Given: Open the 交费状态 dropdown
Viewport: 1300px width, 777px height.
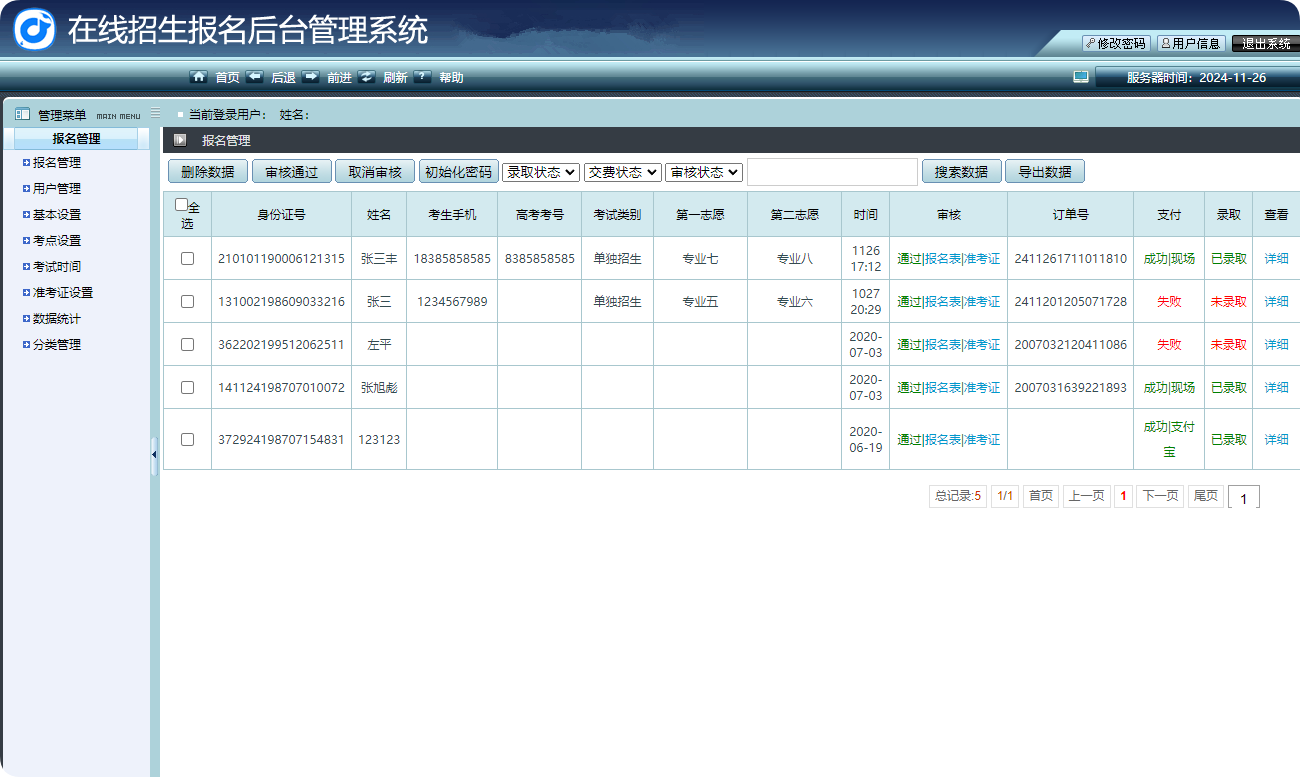Looking at the screenshot, I should point(622,172).
